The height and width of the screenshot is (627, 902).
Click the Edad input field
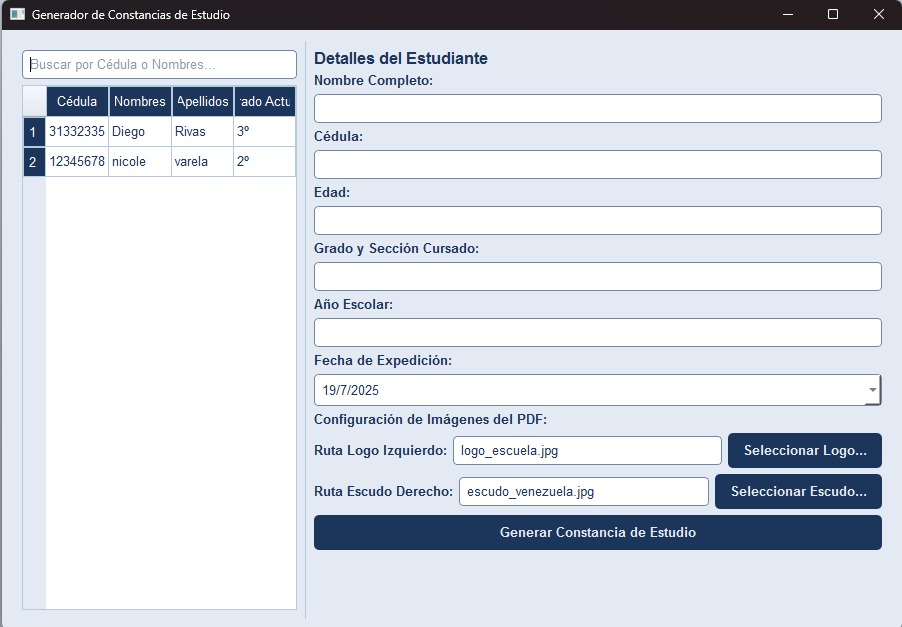(597, 221)
